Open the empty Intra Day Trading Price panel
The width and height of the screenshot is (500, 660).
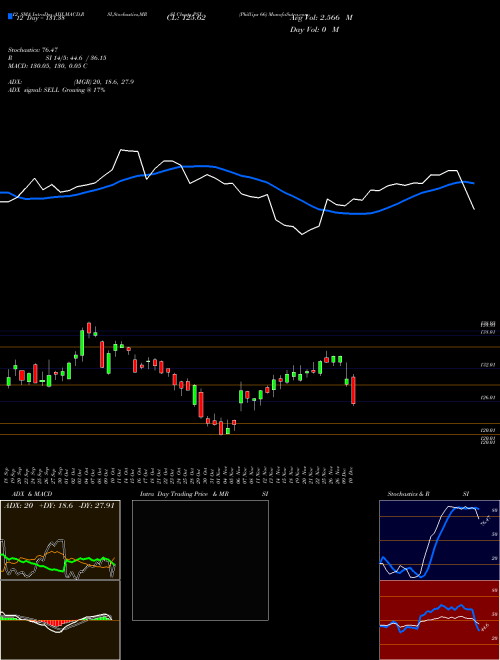click(x=200, y=560)
